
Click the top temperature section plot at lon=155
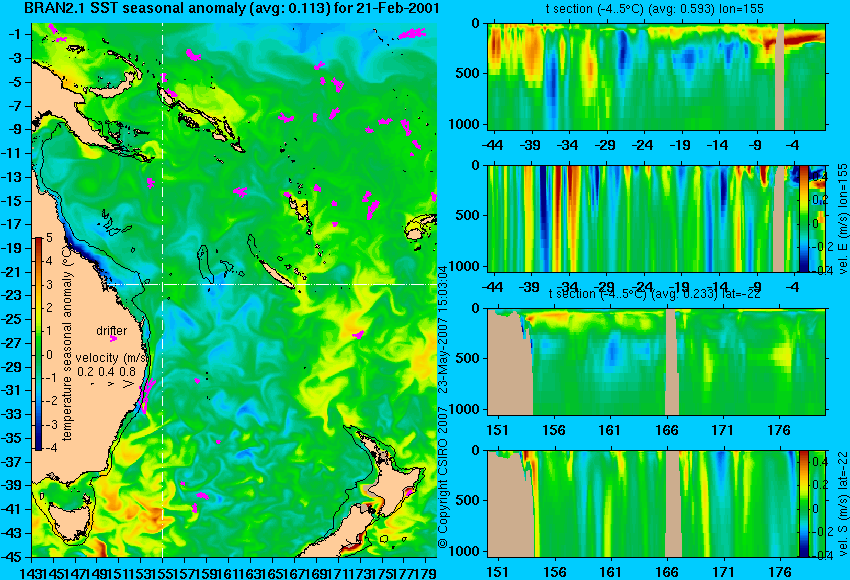point(656,76)
